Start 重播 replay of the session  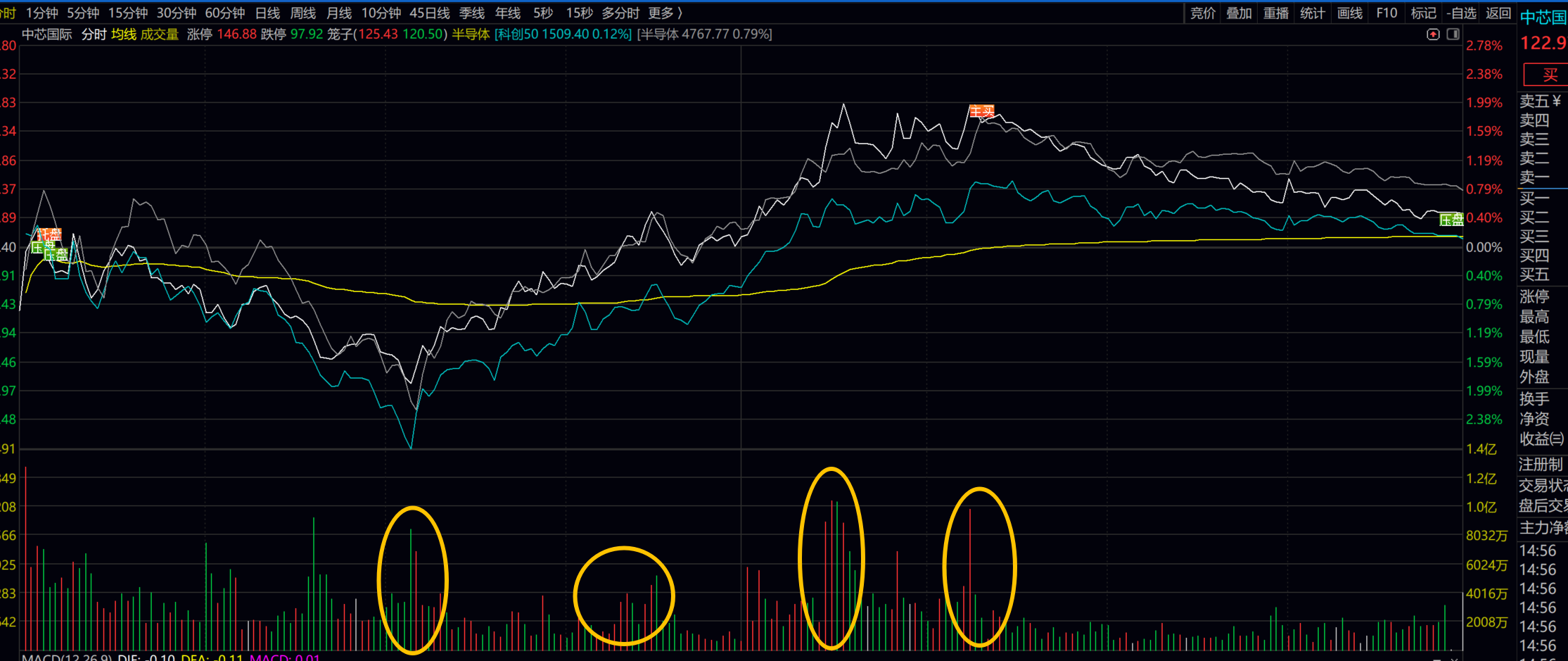[1275, 13]
